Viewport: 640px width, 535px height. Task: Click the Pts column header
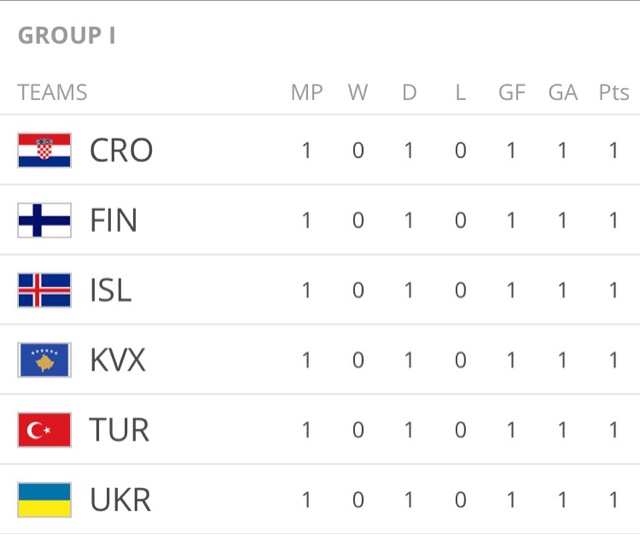point(614,93)
